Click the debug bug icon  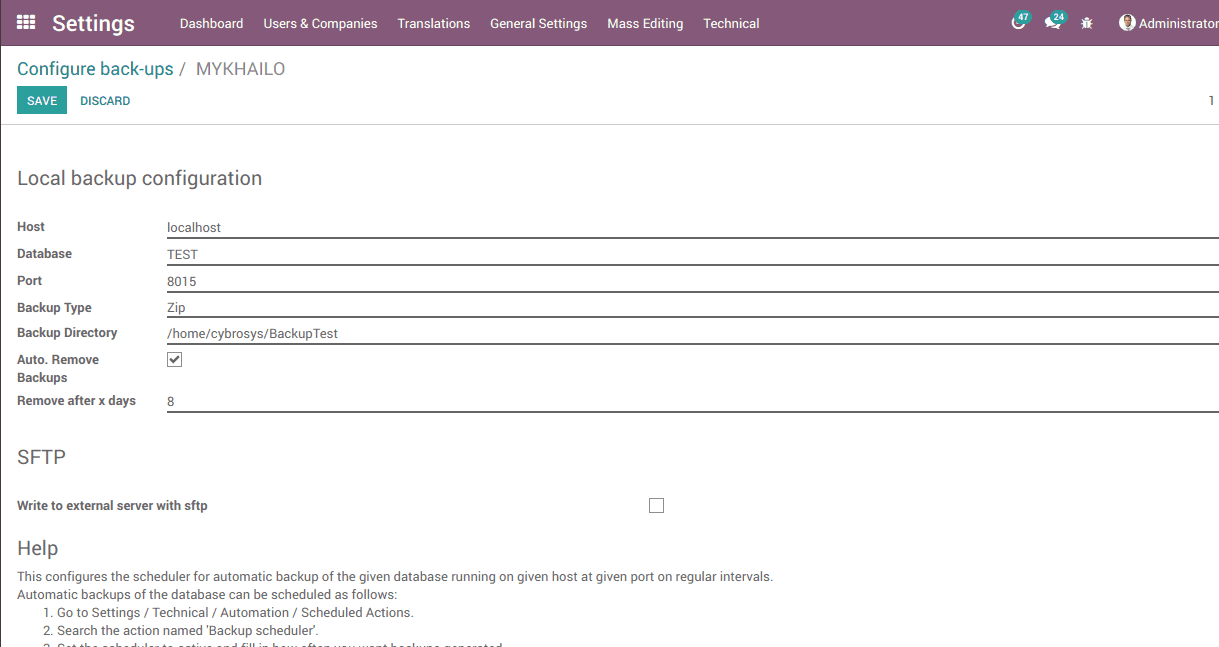[x=1087, y=23]
